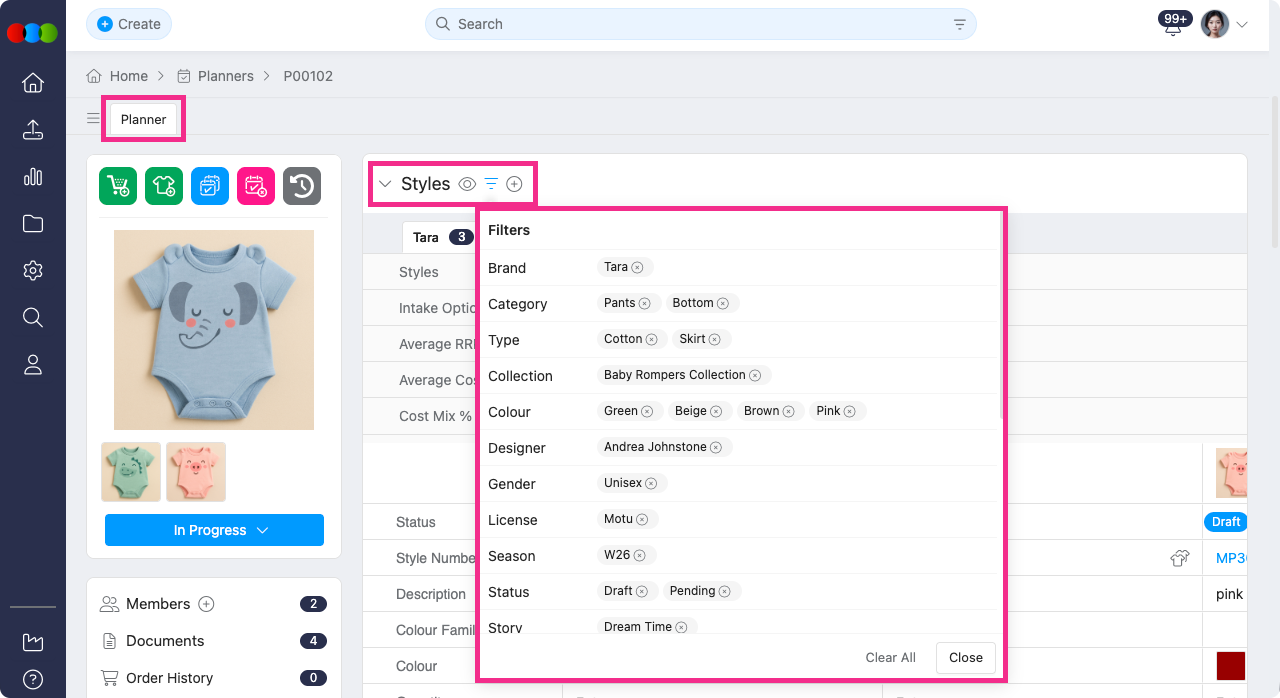This screenshot has height=698, width=1280.
Task: Expand the user profile menu arrow
Action: tap(1242, 25)
